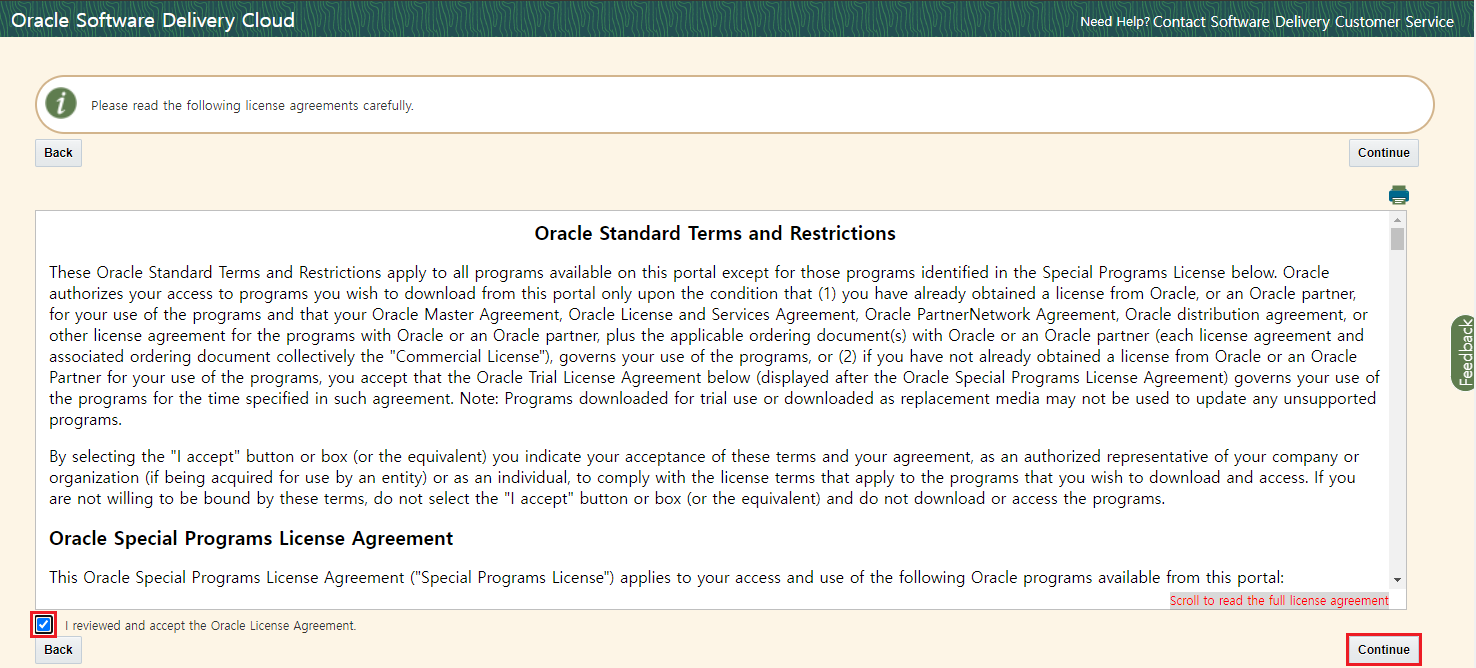The image size is (1476, 668).
Task: Open Contact Software Delivery Customer Service link
Action: pos(1304,21)
